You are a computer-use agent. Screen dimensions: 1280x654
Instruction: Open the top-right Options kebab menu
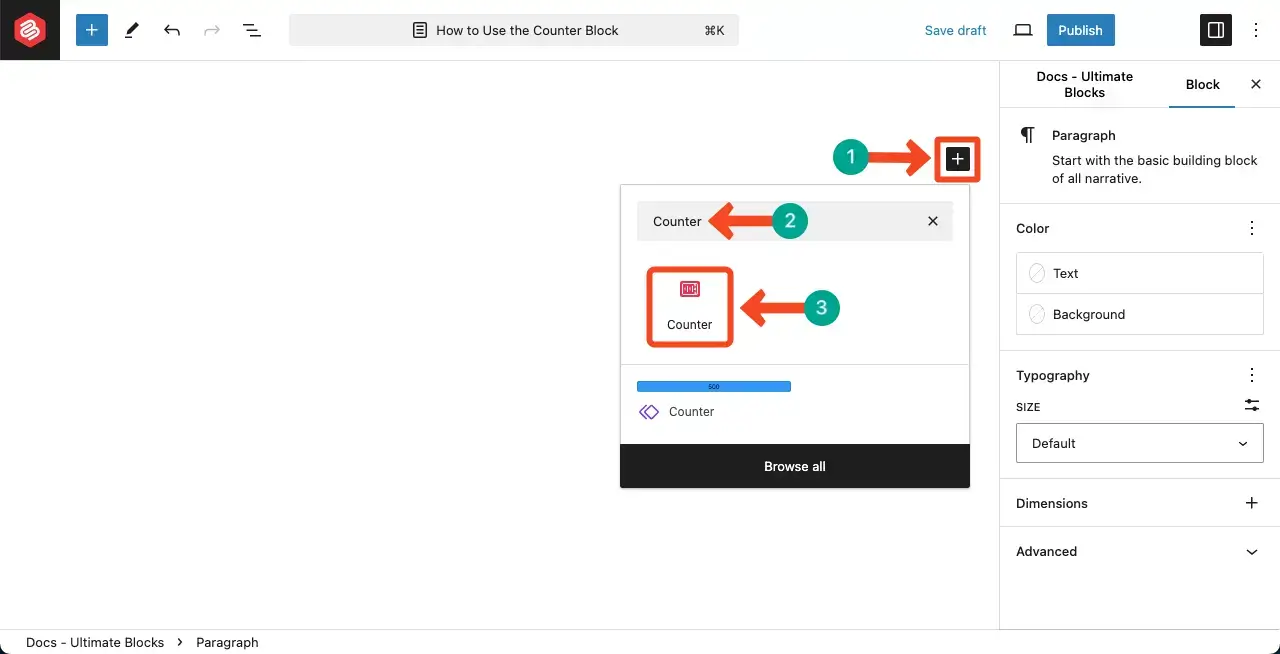[x=1257, y=30]
